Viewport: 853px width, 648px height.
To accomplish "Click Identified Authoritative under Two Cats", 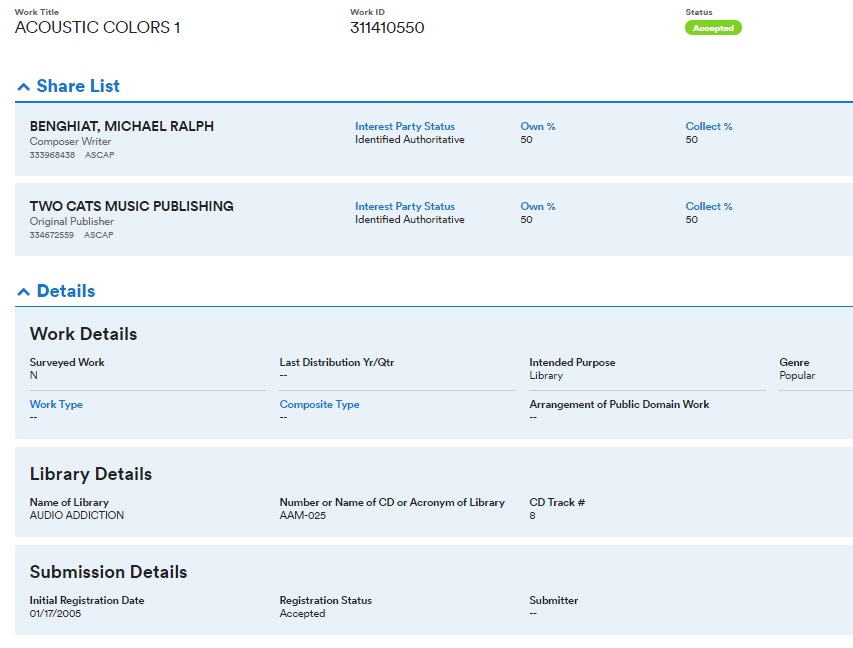I will click(410, 219).
